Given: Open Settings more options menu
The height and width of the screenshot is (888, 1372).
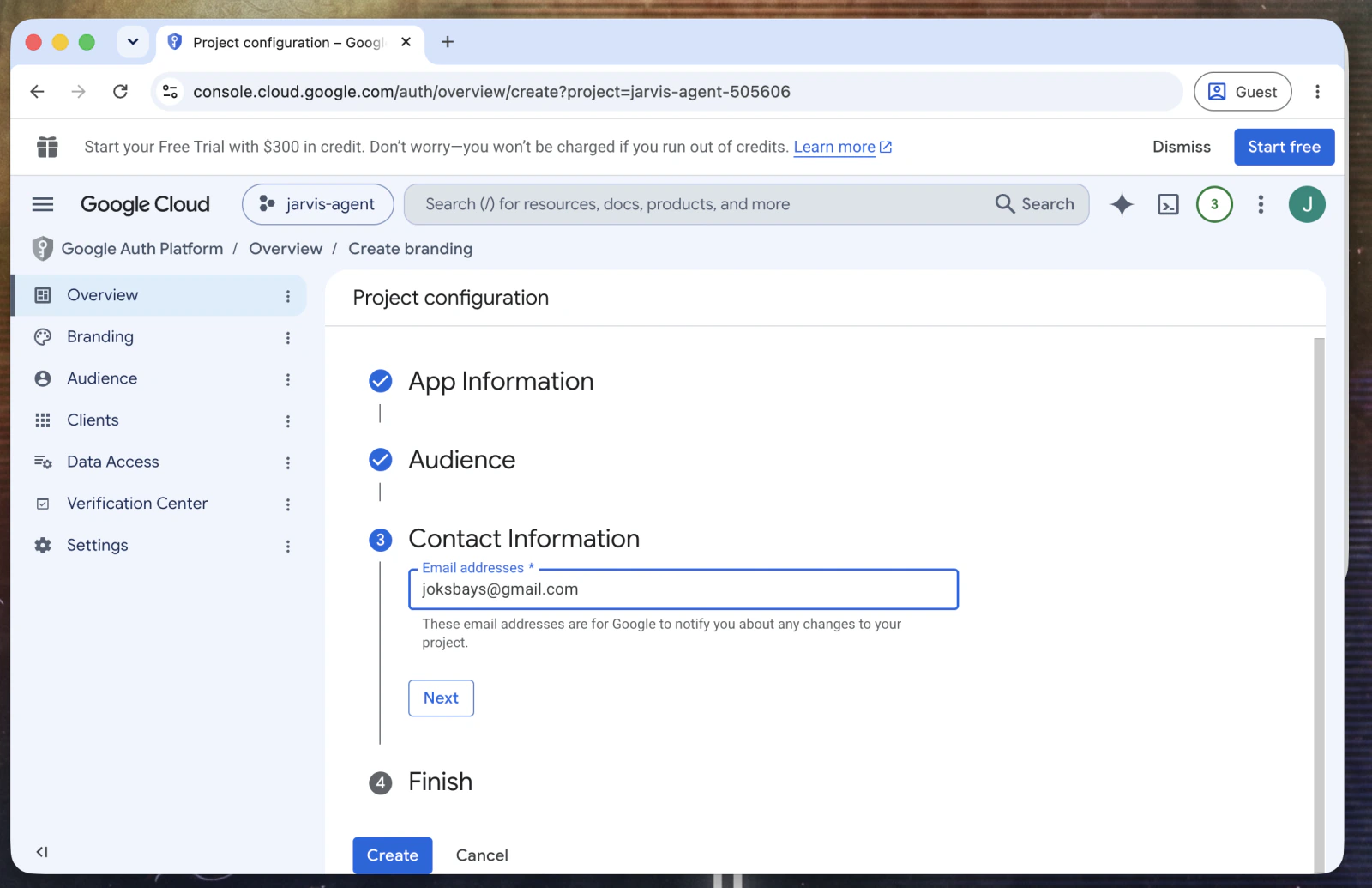Looking at the screenshot, I should coord(288,547).
